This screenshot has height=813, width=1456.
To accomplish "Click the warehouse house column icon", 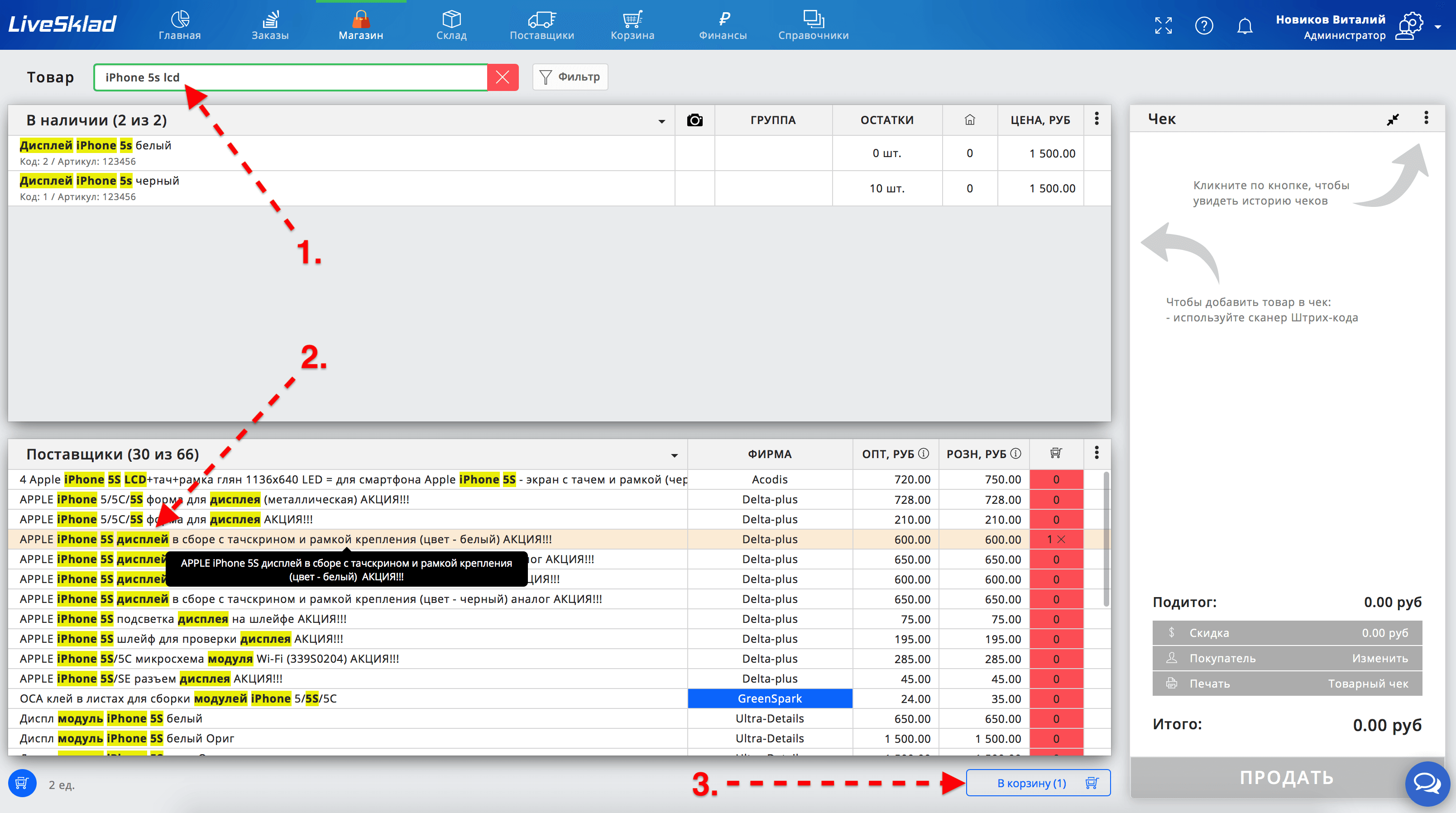I will 970,120.
